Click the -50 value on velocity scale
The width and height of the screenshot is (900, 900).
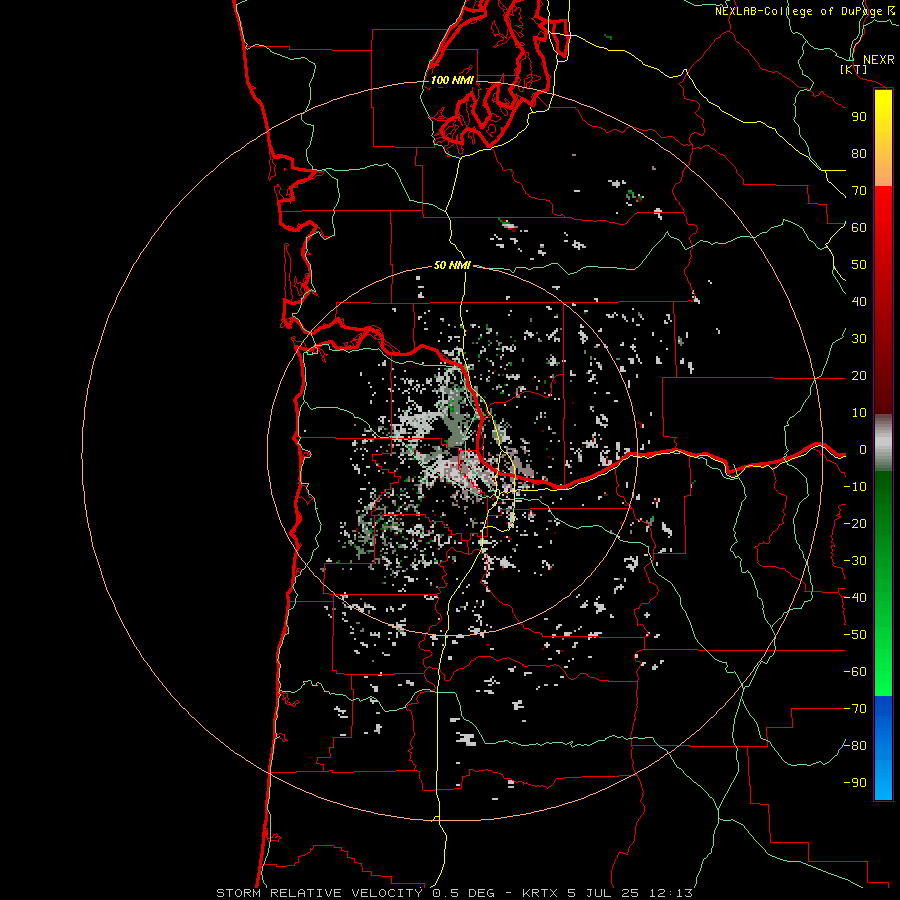coord(855,635)
